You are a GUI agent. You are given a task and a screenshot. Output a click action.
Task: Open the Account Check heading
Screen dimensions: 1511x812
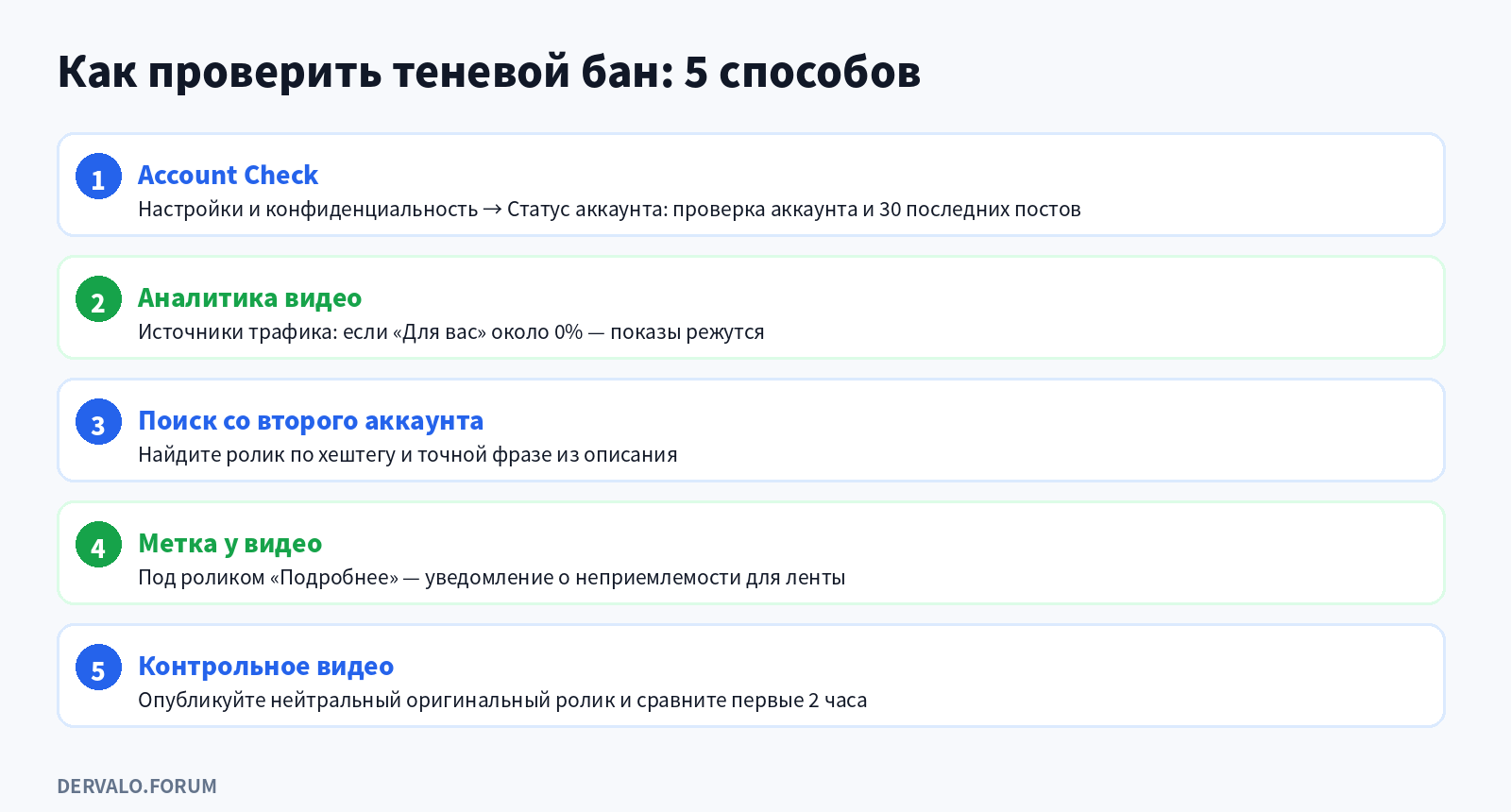coord(229,176)
